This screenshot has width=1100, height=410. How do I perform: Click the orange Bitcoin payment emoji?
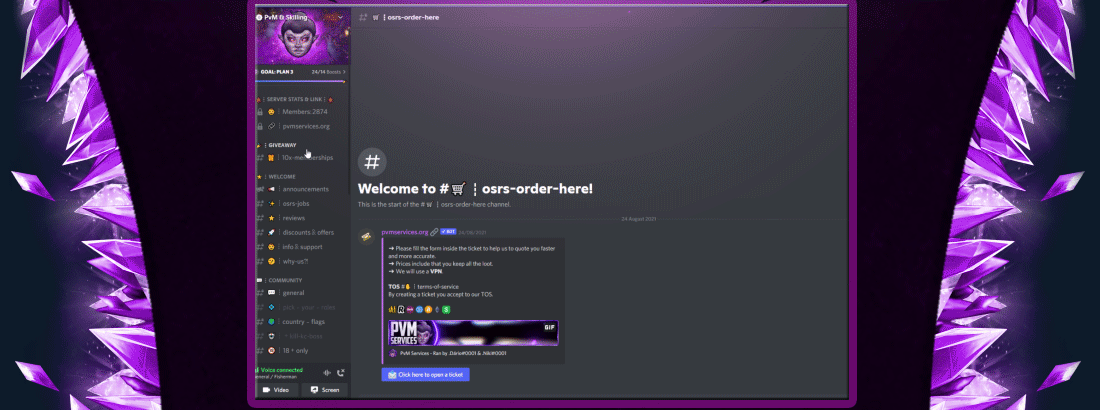pos(428,310)
